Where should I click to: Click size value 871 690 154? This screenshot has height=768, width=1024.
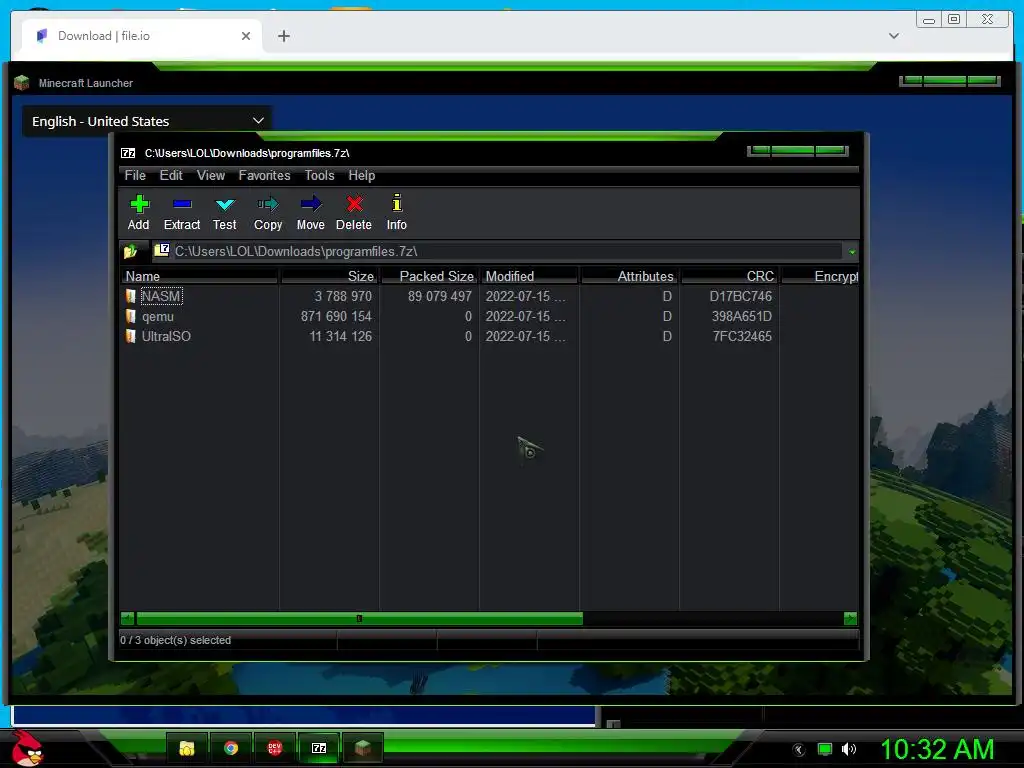tap(336, 317)
